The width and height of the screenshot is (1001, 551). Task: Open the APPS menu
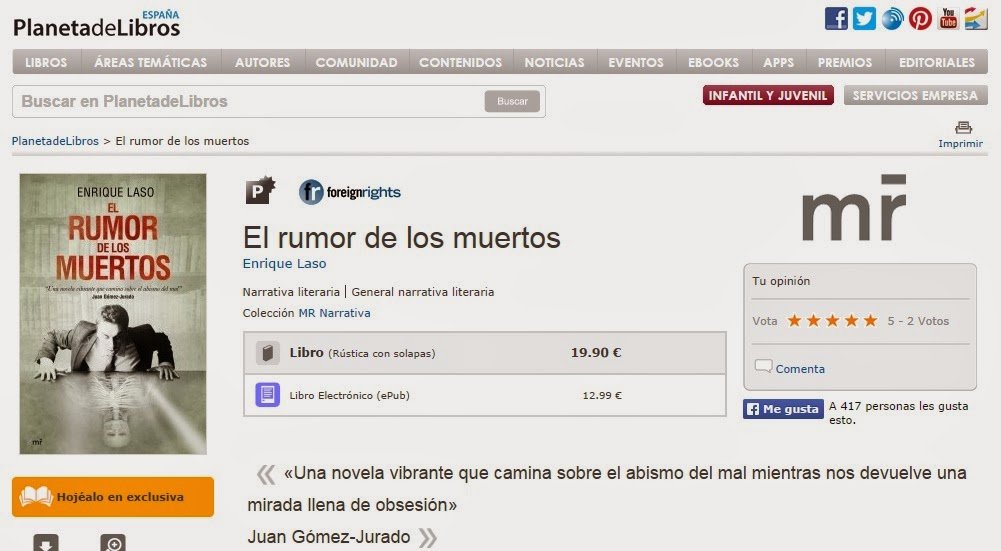pyautogui.click(x=778, y=62)
